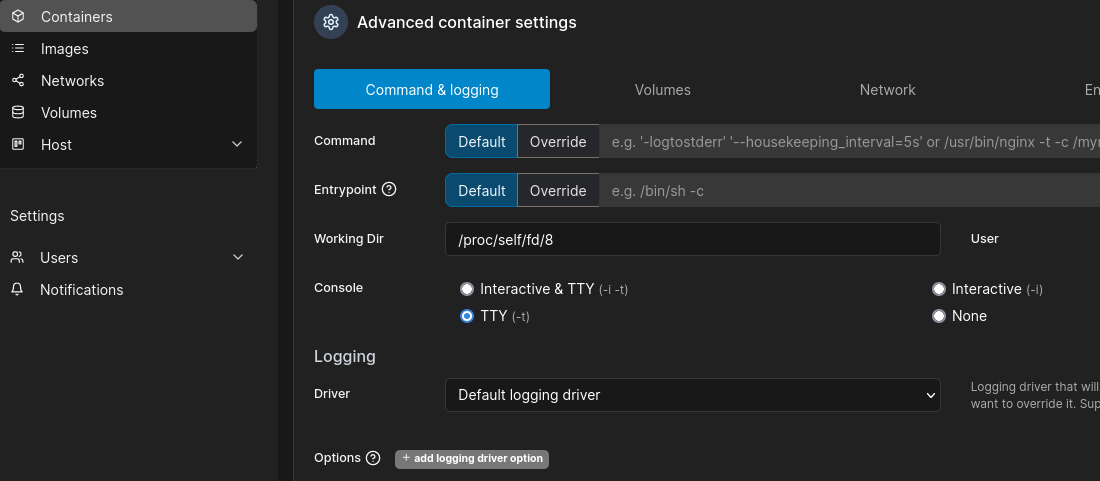Viewport: 1100px width, 481px height.
Task: Click the Working Dir input field
Action: tap(692, 239)
